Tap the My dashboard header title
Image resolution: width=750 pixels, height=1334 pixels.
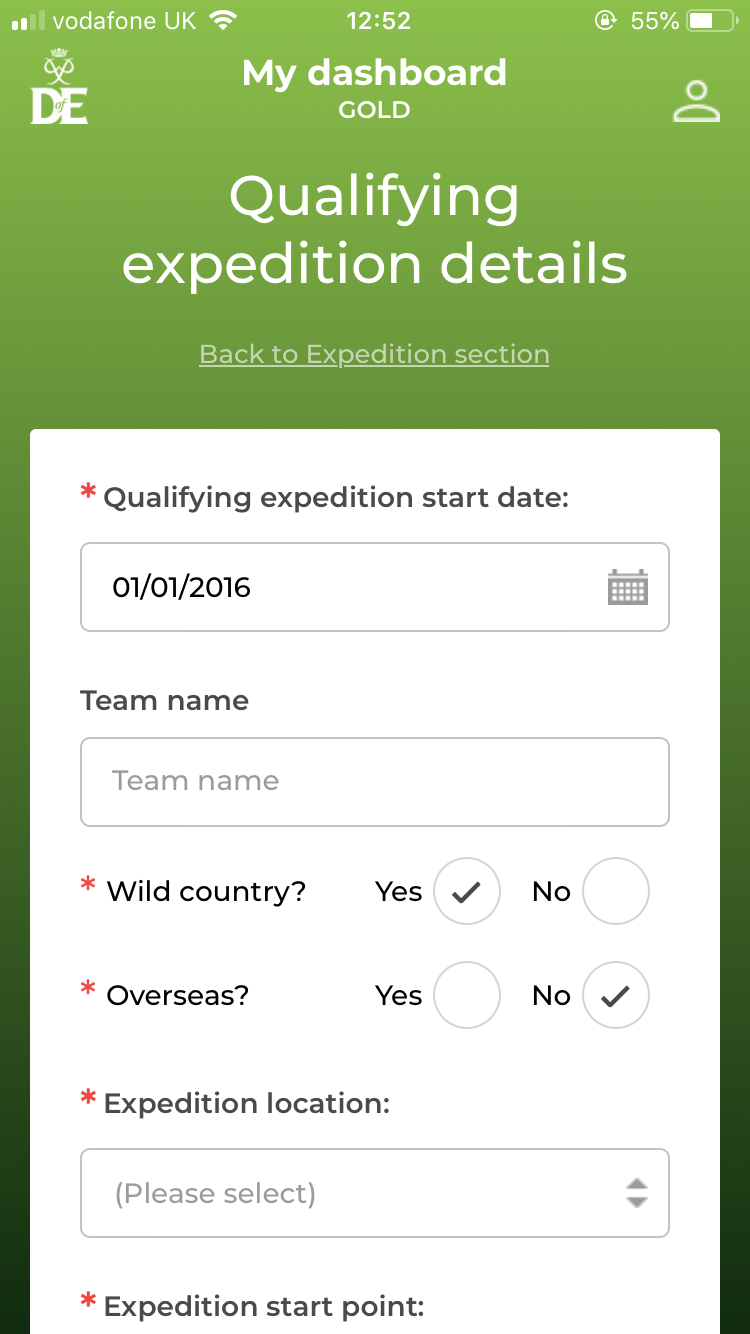coord(374,73)
